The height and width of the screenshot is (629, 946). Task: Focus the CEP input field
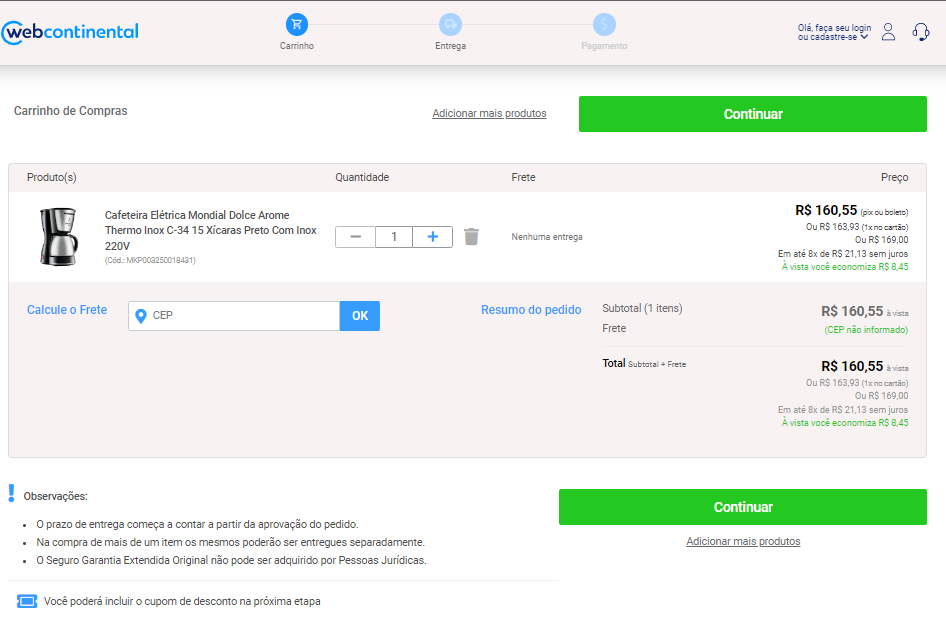[x=234, y=316]
